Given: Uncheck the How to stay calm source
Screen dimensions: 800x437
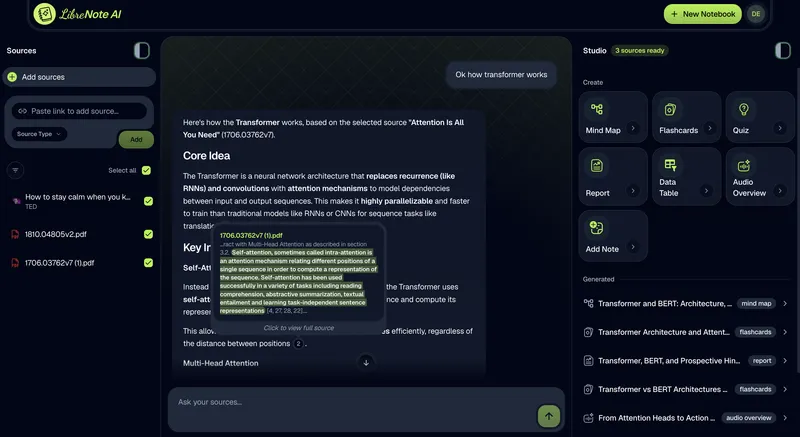Looking at the screenshot, I should click(148, 201).
